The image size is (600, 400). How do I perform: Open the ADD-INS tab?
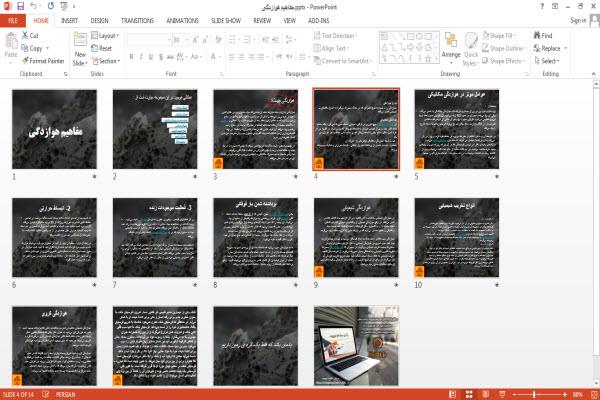318,21
